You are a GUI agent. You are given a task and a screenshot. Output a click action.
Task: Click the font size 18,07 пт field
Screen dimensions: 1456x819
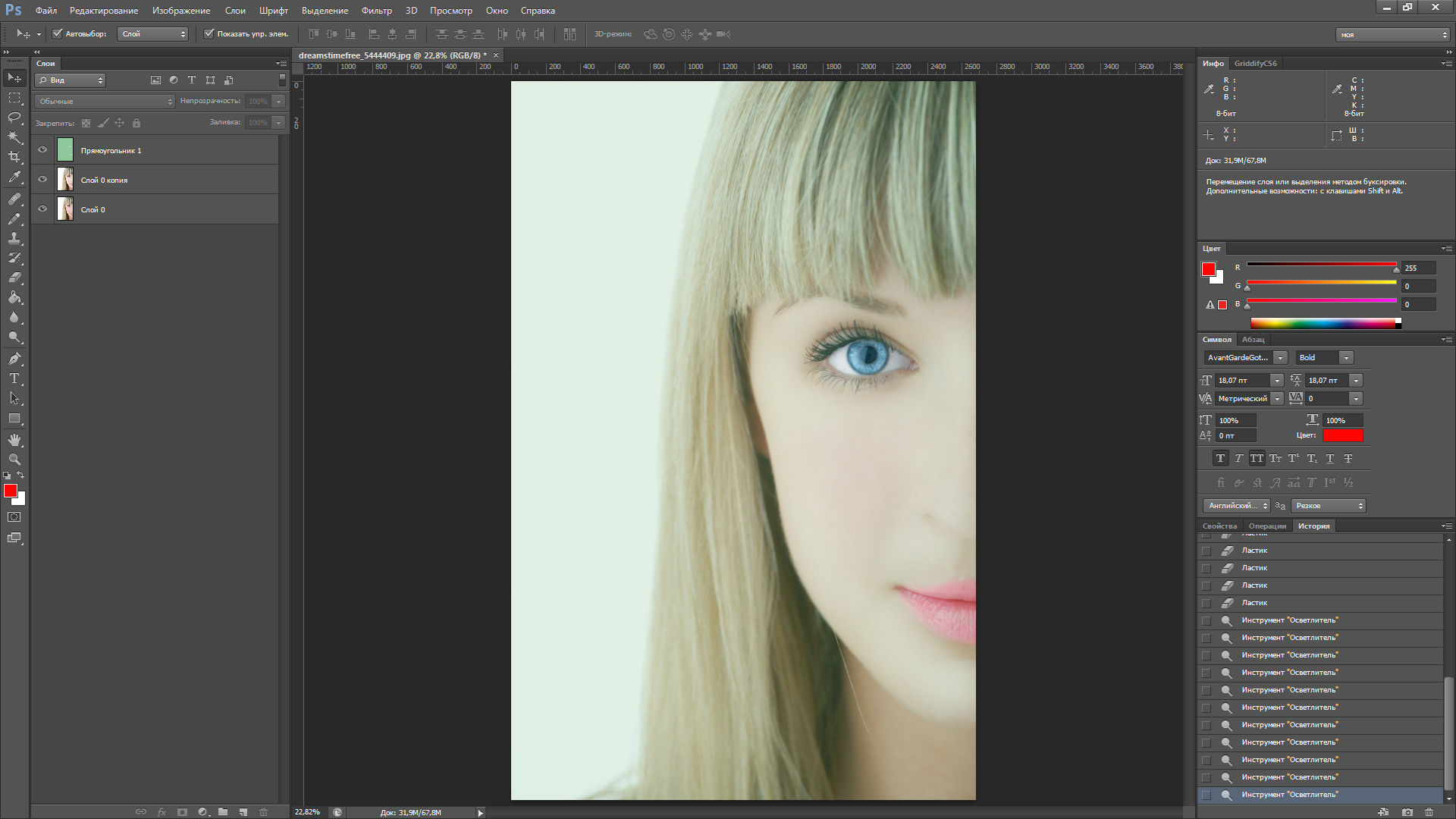pyautogui.click(x=1242, y=381)
